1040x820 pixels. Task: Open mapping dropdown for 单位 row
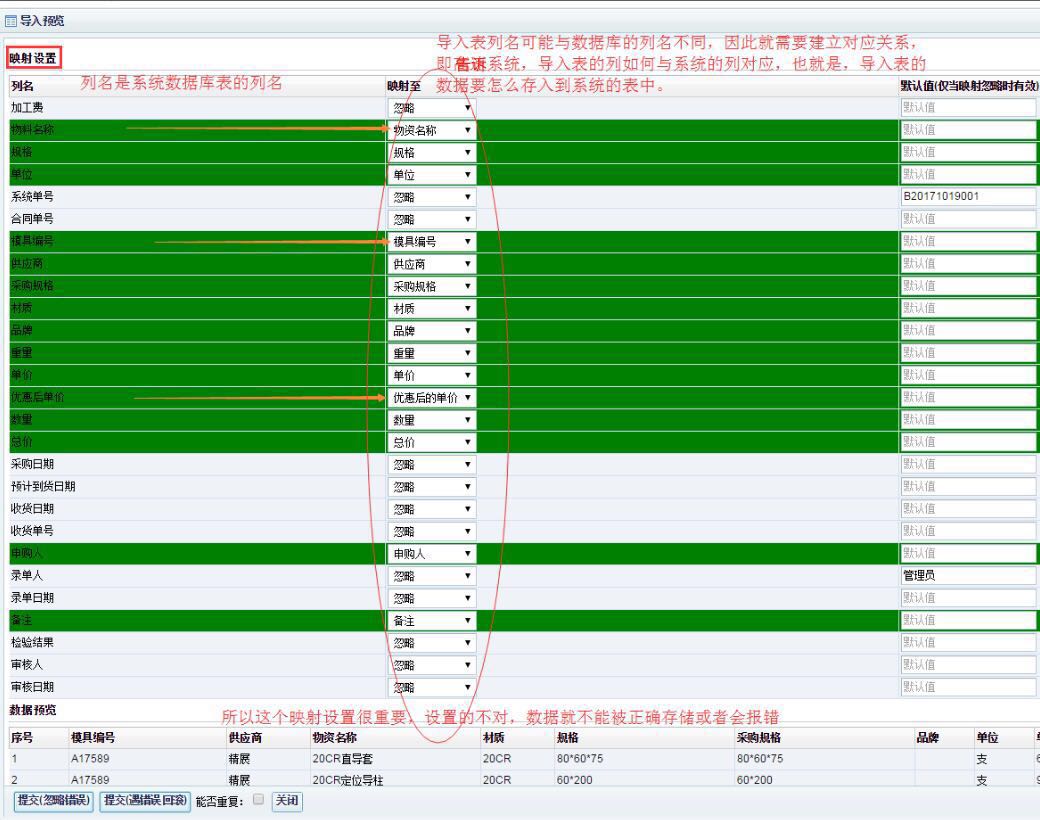pyautogui.click(x=432, y=175)
